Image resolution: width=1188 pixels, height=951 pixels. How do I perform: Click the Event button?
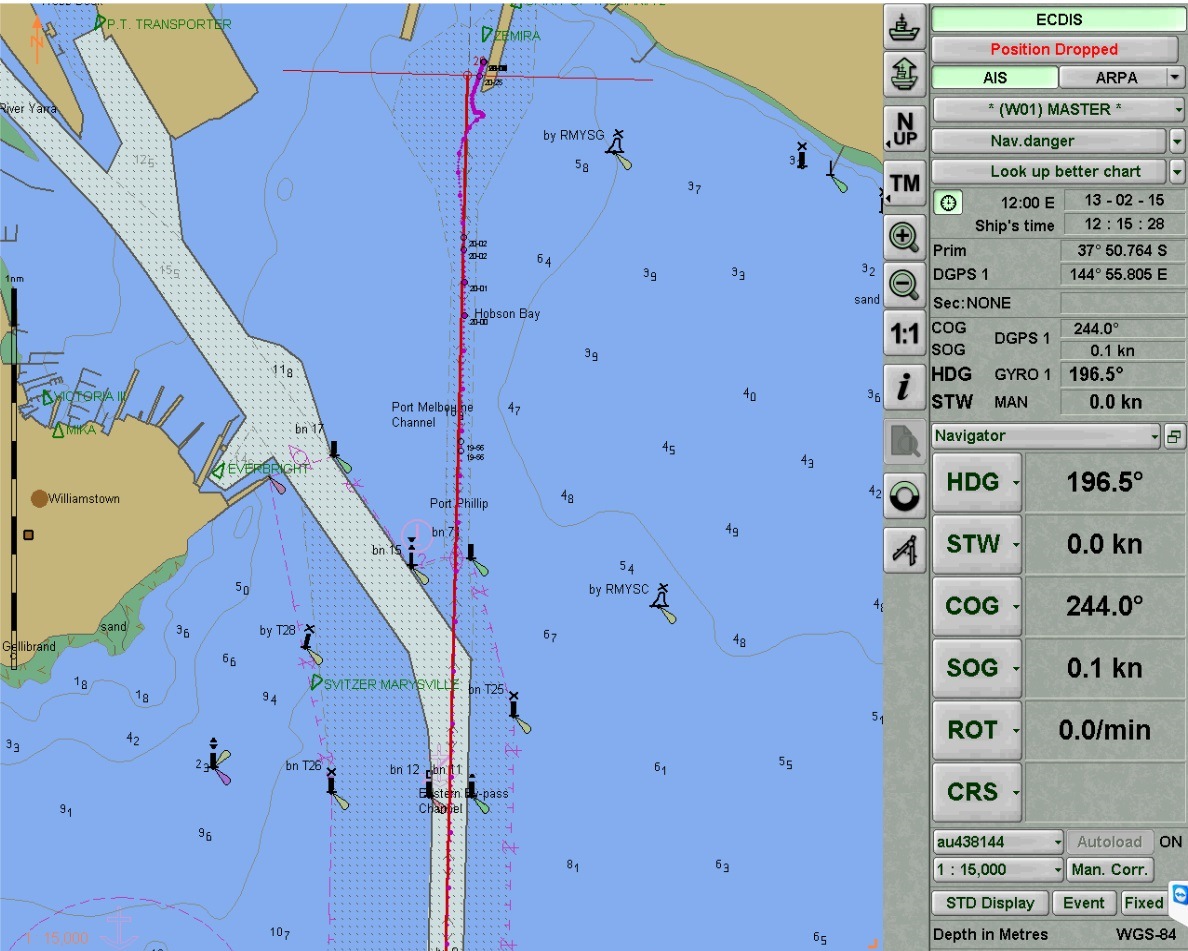coord(1083,903)
